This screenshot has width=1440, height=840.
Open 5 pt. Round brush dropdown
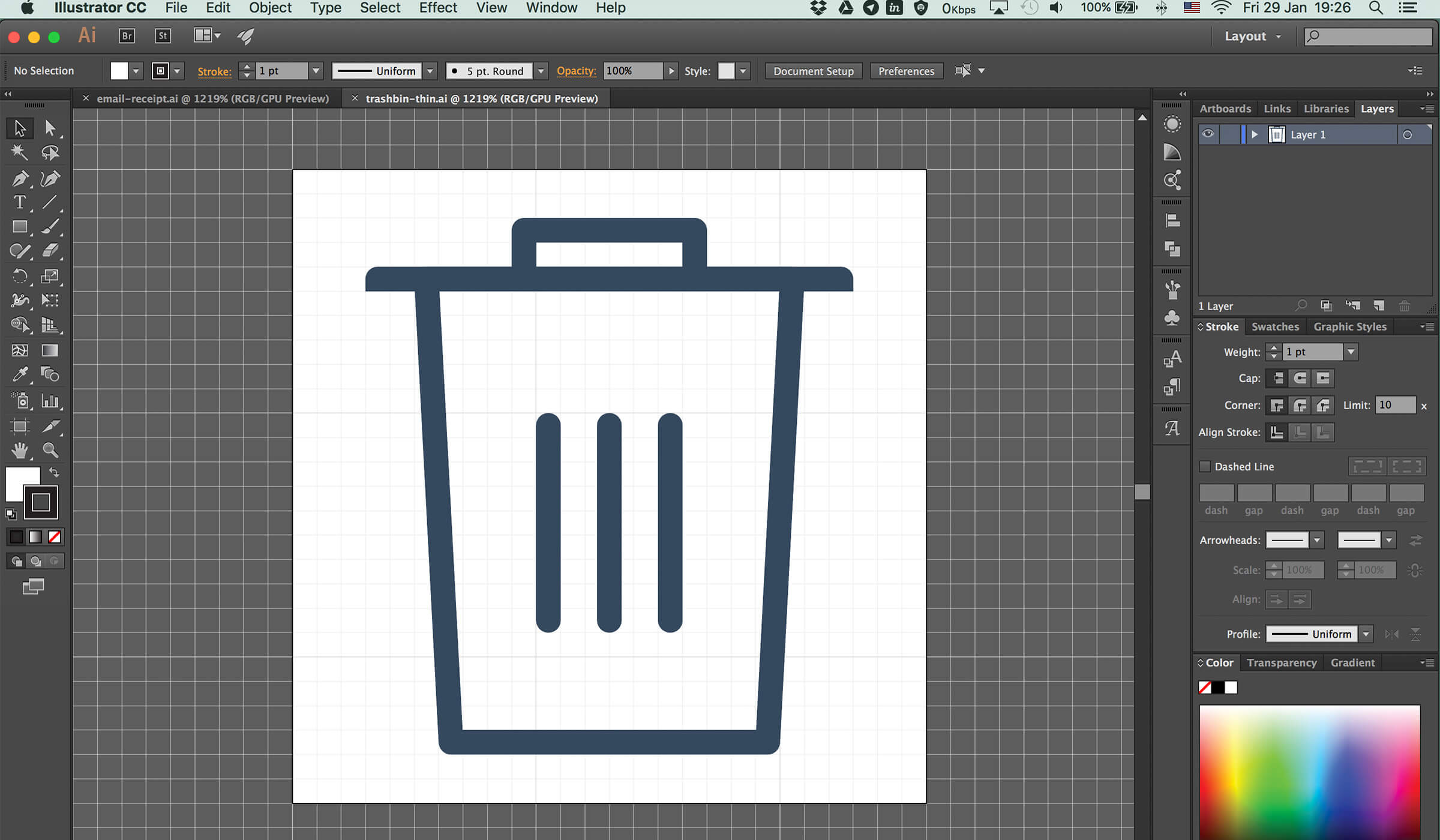coord(541,71)
